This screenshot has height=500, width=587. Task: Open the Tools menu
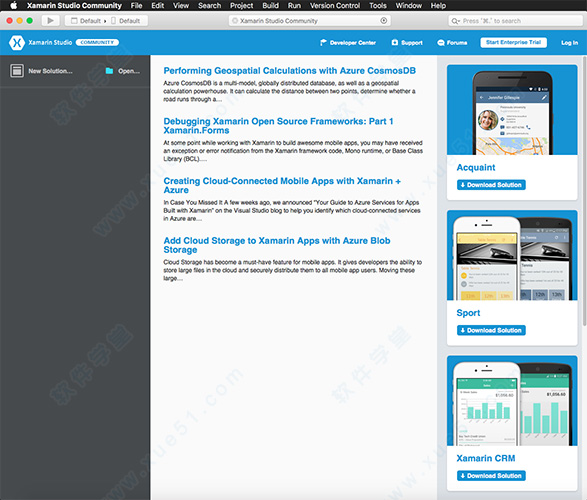[378, 5]
